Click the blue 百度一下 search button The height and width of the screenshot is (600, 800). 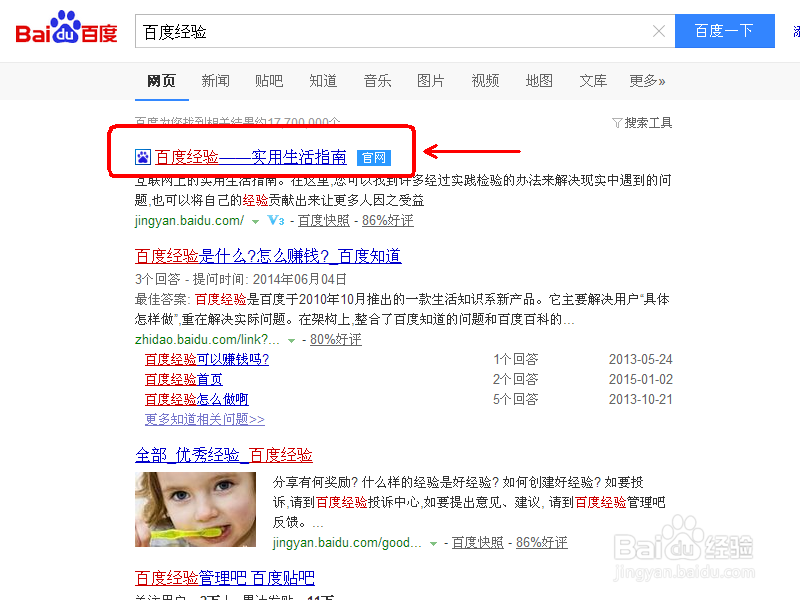pyautogui.click(x=724, y=31)
